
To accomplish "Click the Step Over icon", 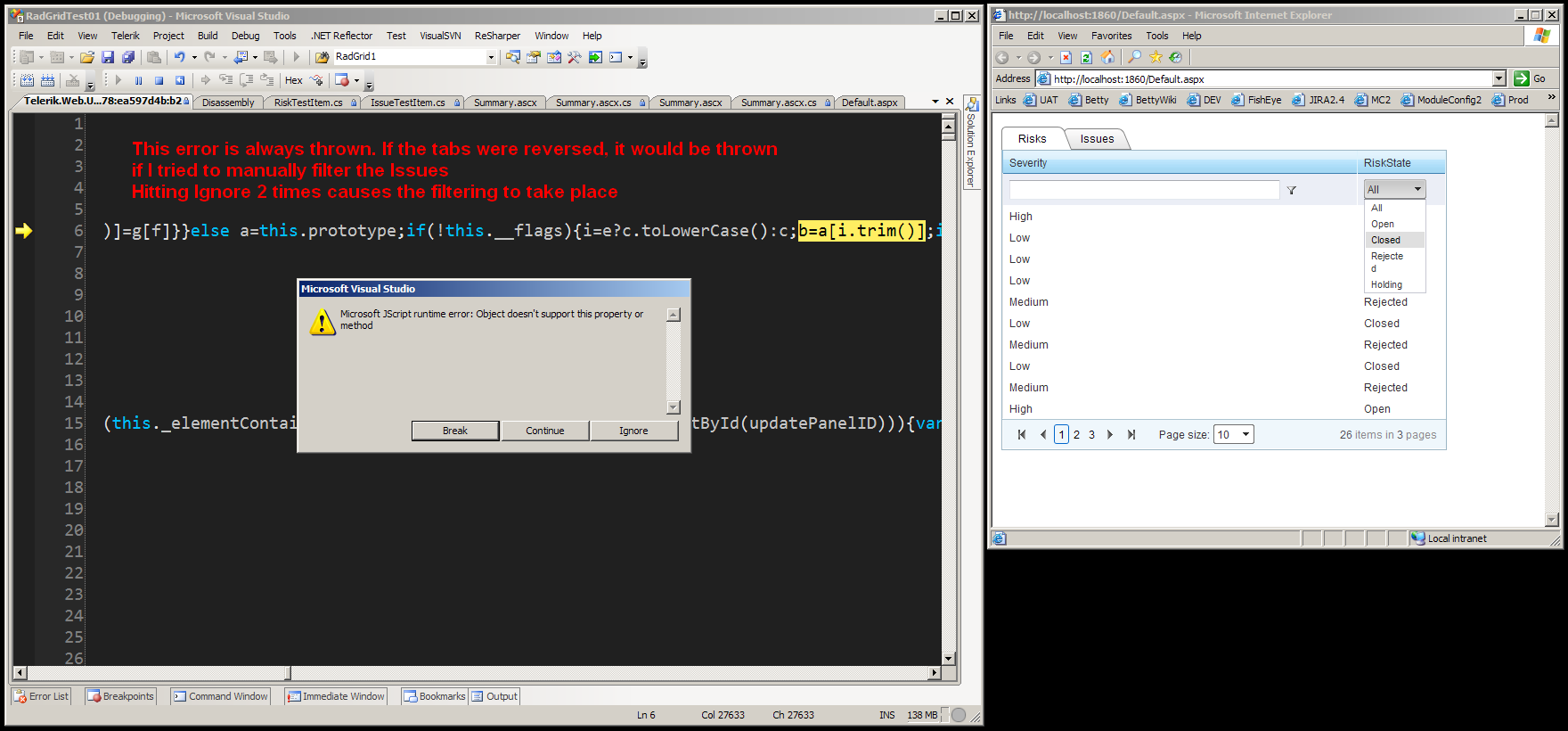I will click(246, 80).
